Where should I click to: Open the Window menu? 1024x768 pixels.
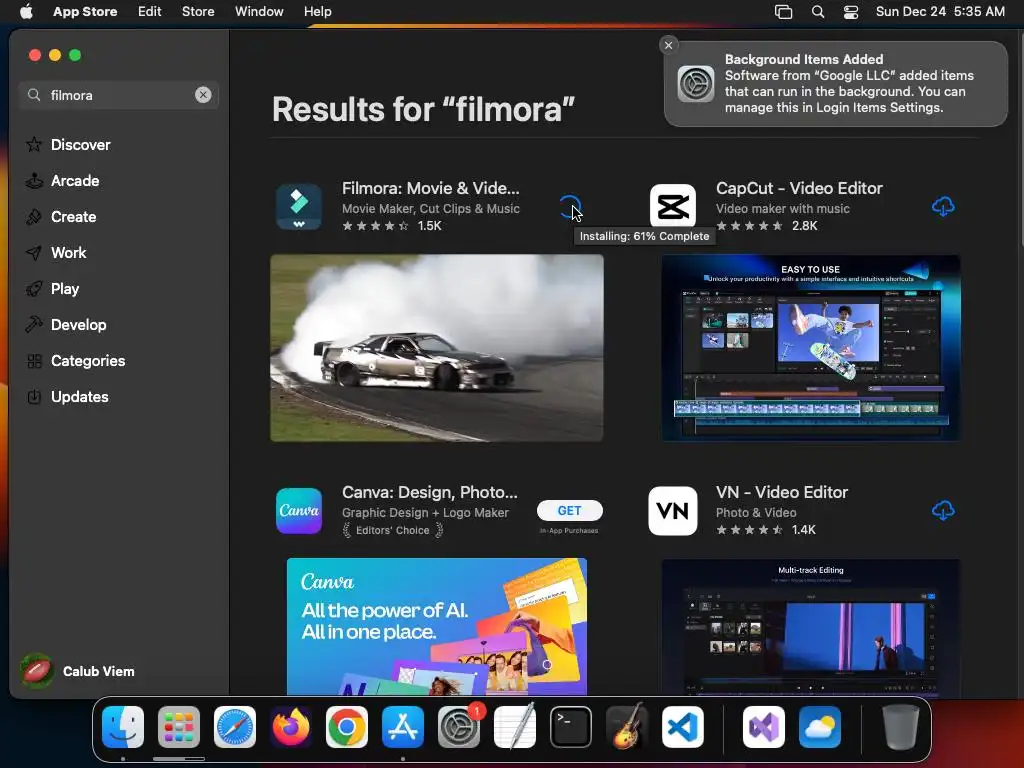pyautogui.click(x=259, y=11)
